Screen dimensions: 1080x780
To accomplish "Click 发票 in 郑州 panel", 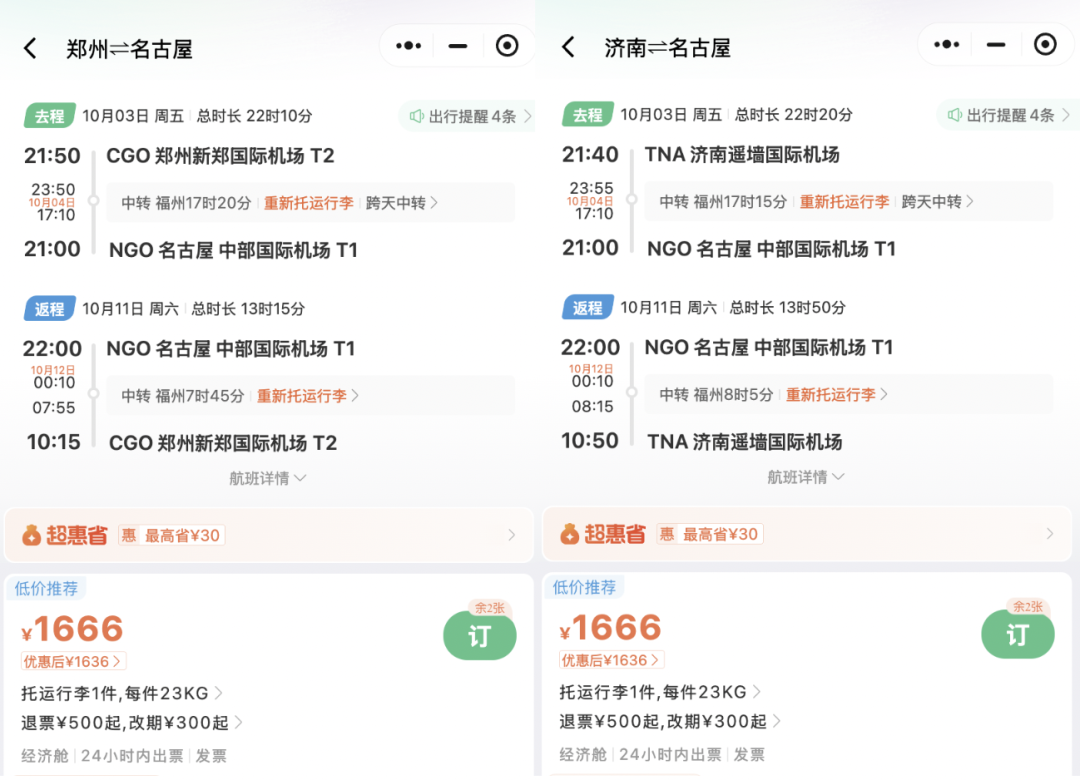I will pos(211,756).
